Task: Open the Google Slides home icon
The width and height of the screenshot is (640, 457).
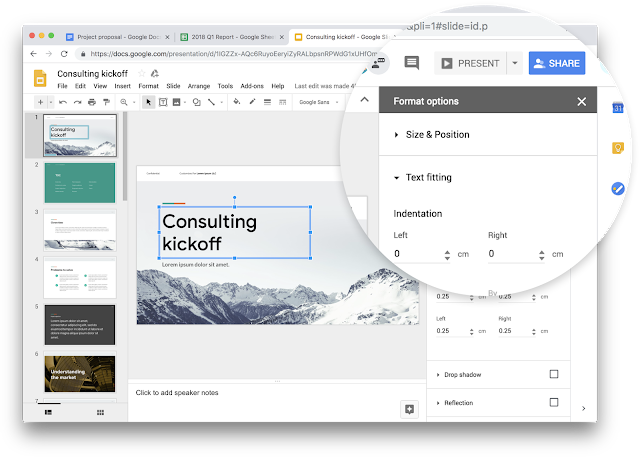Action: 40,78
